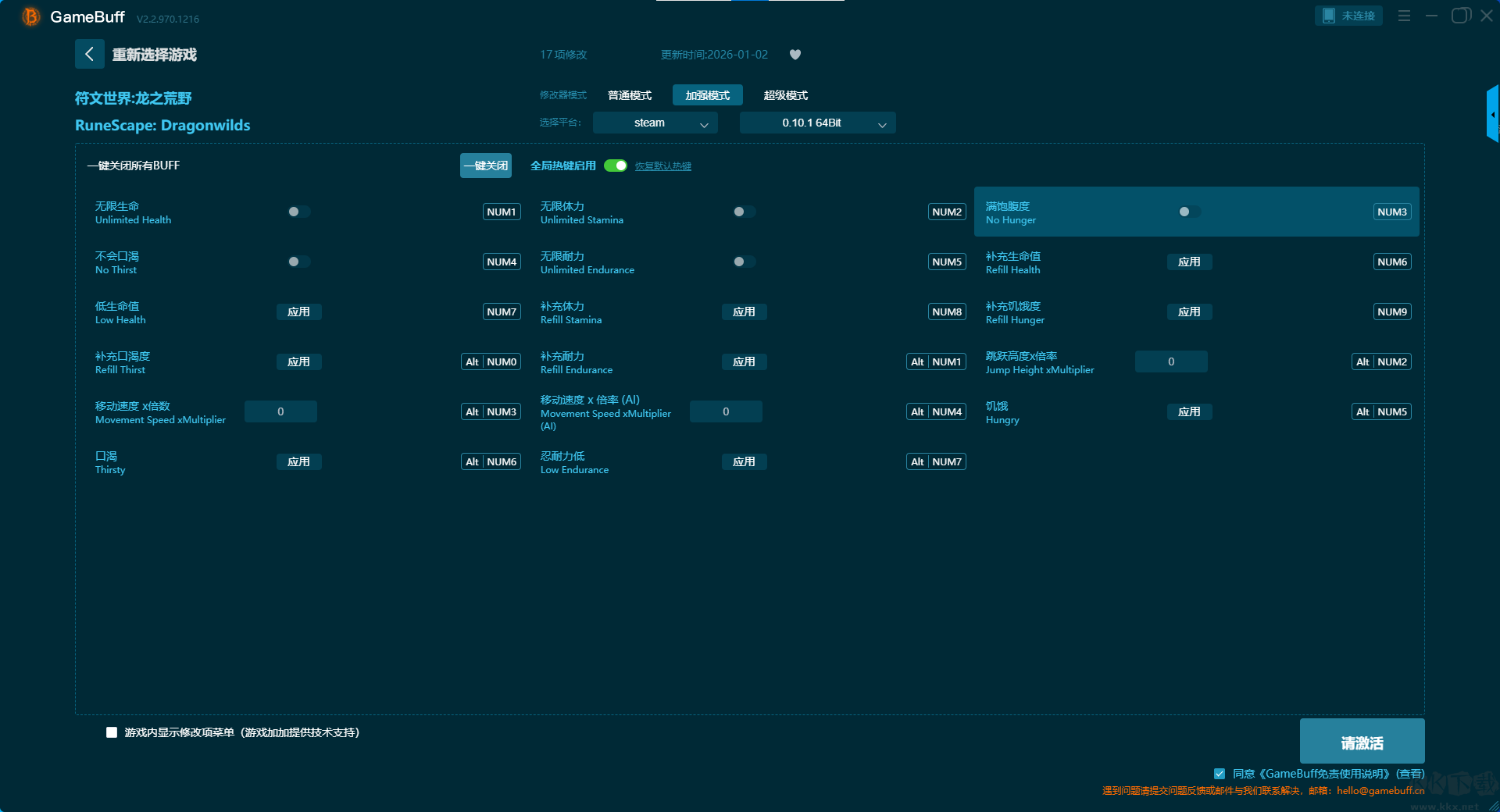1500x812 pixels.
Task: Uncheck the GameBuff disclaimer agreement checkbox
Action: (1220, 774)
